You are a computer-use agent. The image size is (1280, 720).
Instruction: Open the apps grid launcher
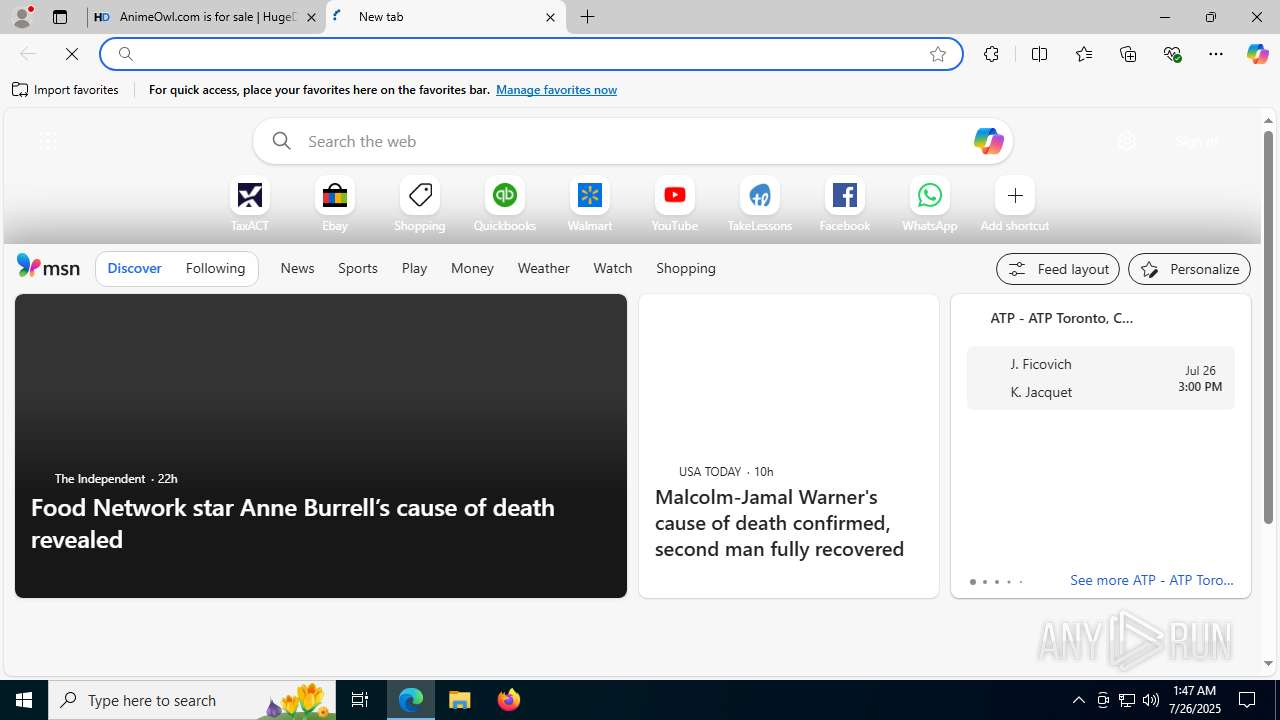point(47,141)
